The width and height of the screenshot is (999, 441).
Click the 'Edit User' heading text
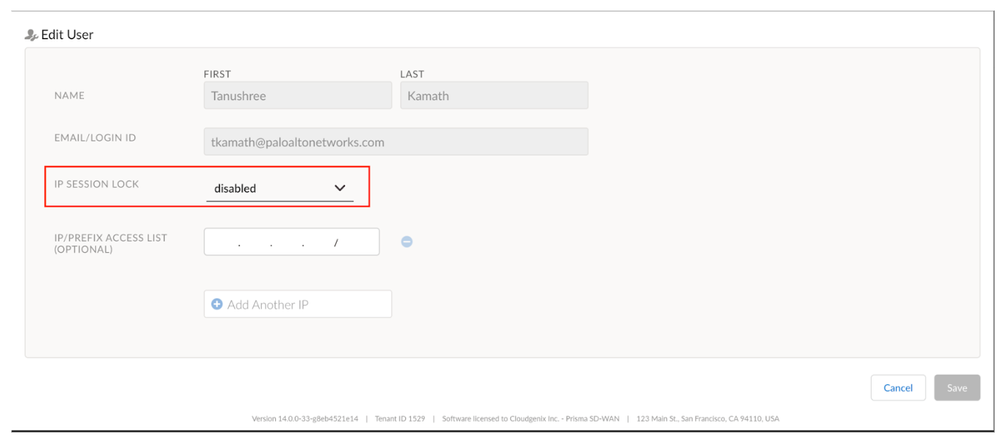coord(67,35)
